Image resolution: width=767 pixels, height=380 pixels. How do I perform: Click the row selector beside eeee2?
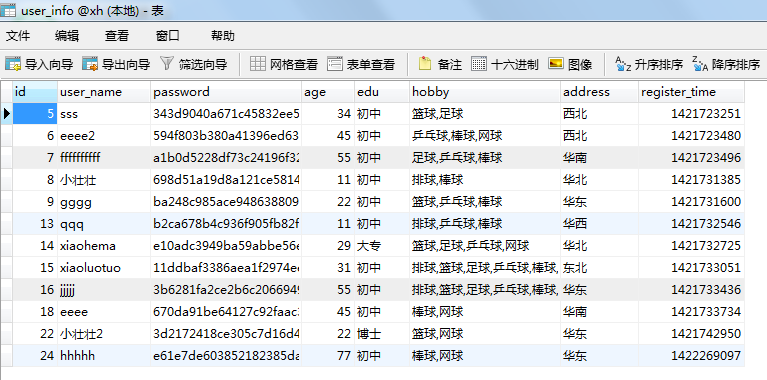[x=6, y=136]
